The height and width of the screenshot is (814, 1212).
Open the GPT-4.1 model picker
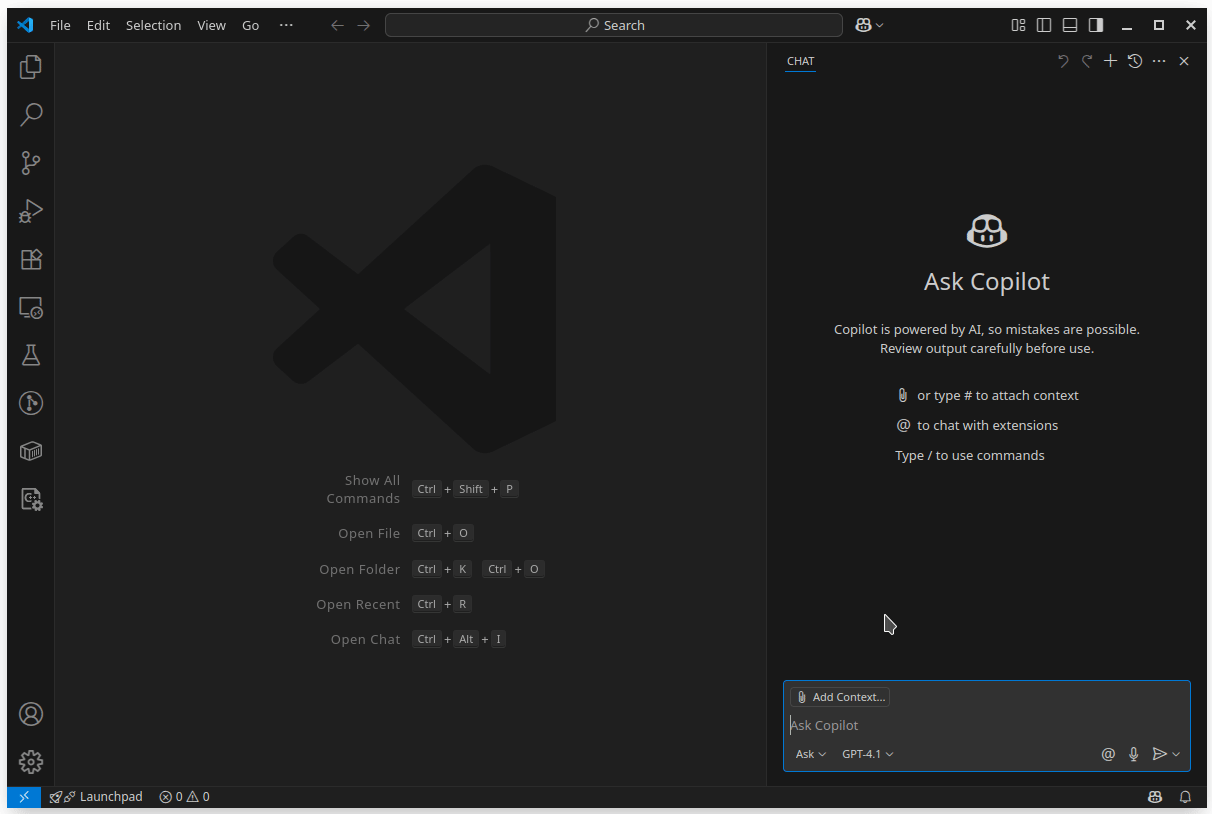coord(867,754)
